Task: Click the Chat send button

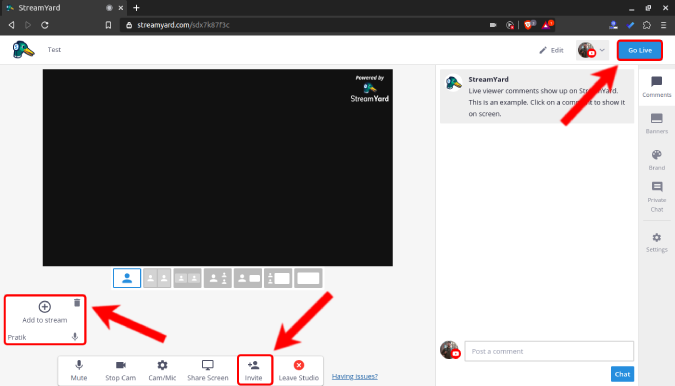Action: tap(622, 374)
